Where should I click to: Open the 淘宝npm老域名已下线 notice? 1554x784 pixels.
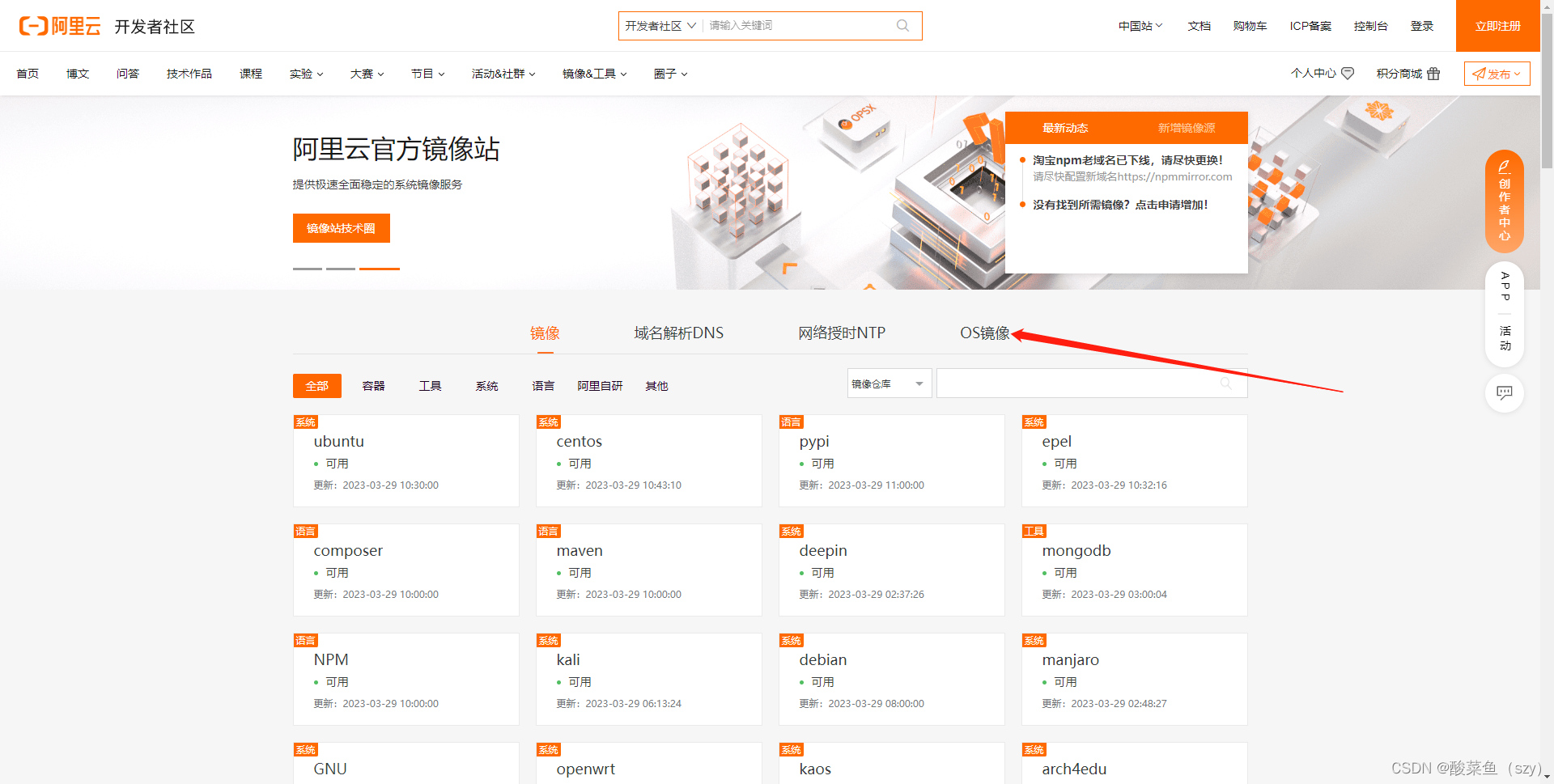click(1127, 160)
